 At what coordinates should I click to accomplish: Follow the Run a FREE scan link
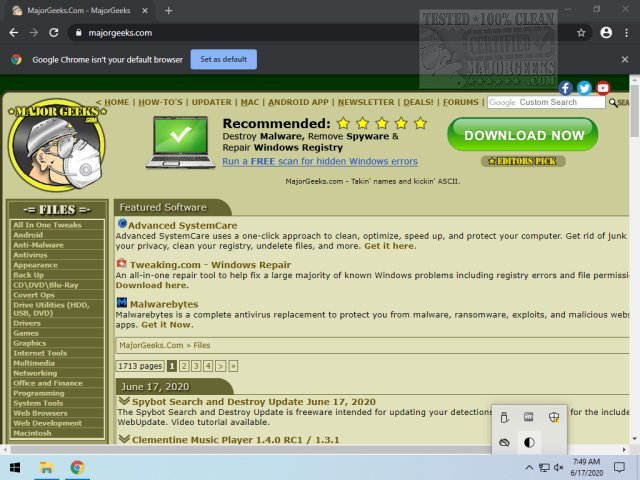320,161
